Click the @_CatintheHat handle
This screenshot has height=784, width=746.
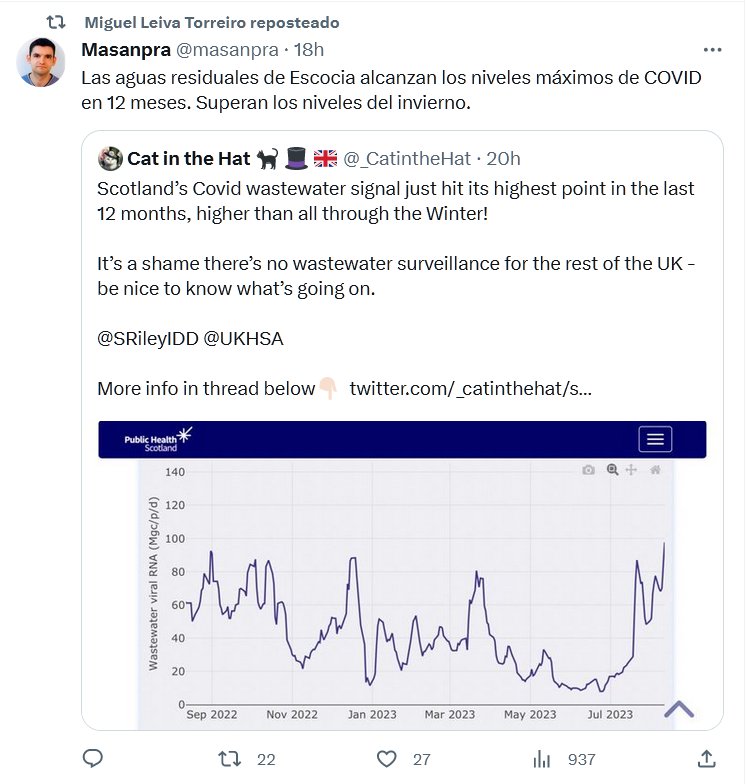[408, 158]
